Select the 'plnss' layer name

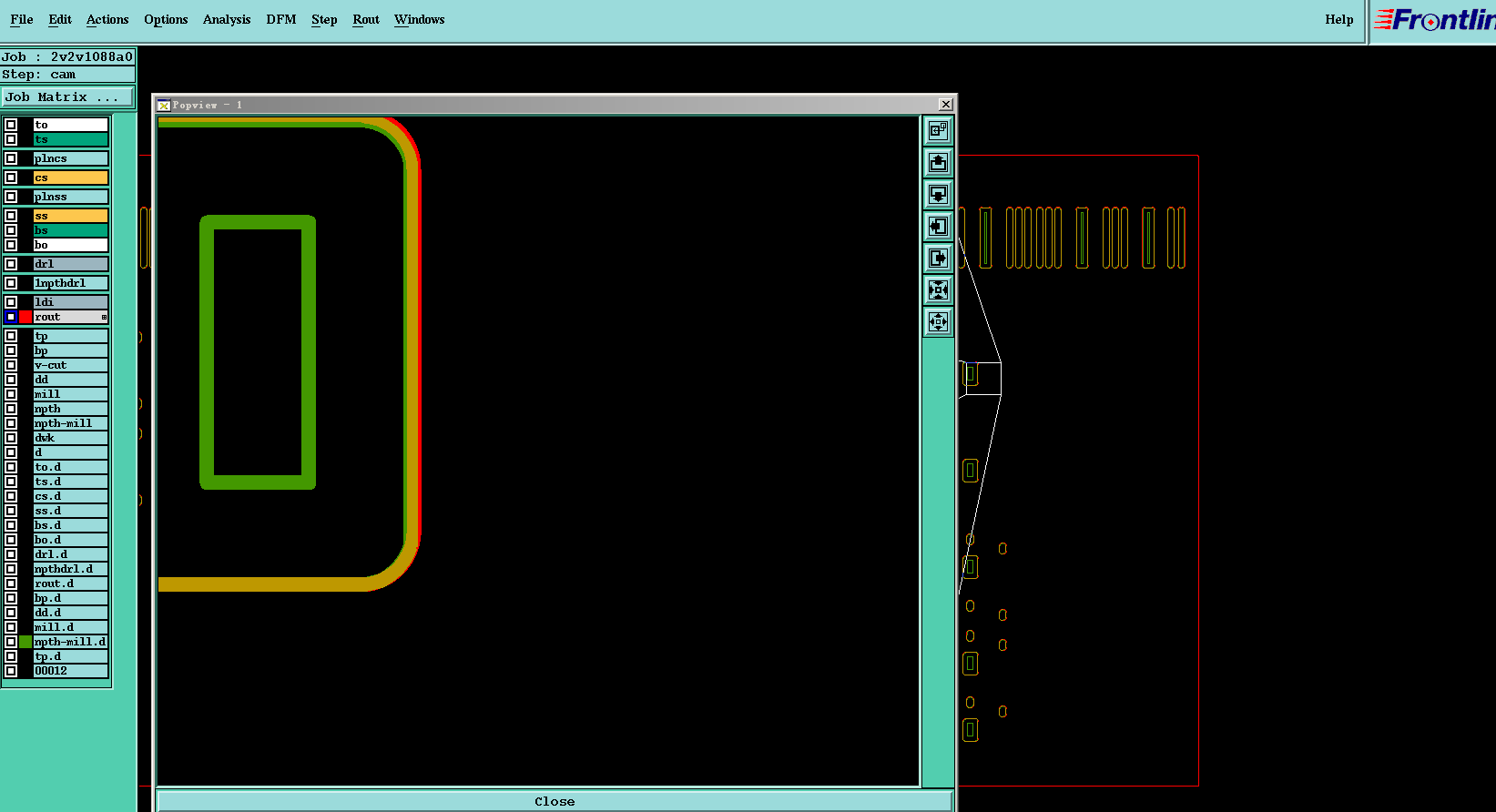(x=71, y=197)
